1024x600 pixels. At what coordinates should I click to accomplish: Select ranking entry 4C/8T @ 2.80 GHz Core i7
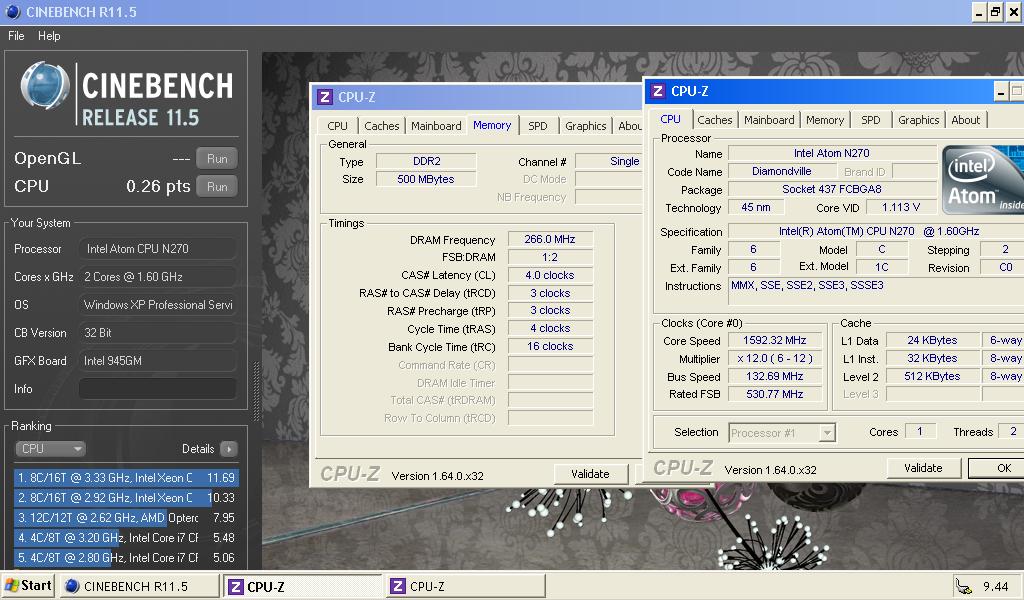click(126, 558)
